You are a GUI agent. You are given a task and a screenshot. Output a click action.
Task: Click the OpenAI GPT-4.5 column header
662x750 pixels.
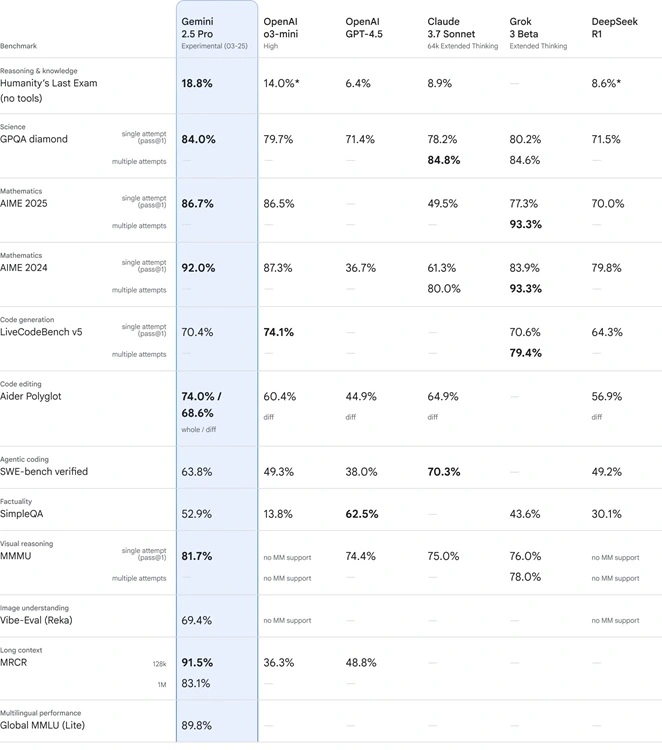click(364, 28)
